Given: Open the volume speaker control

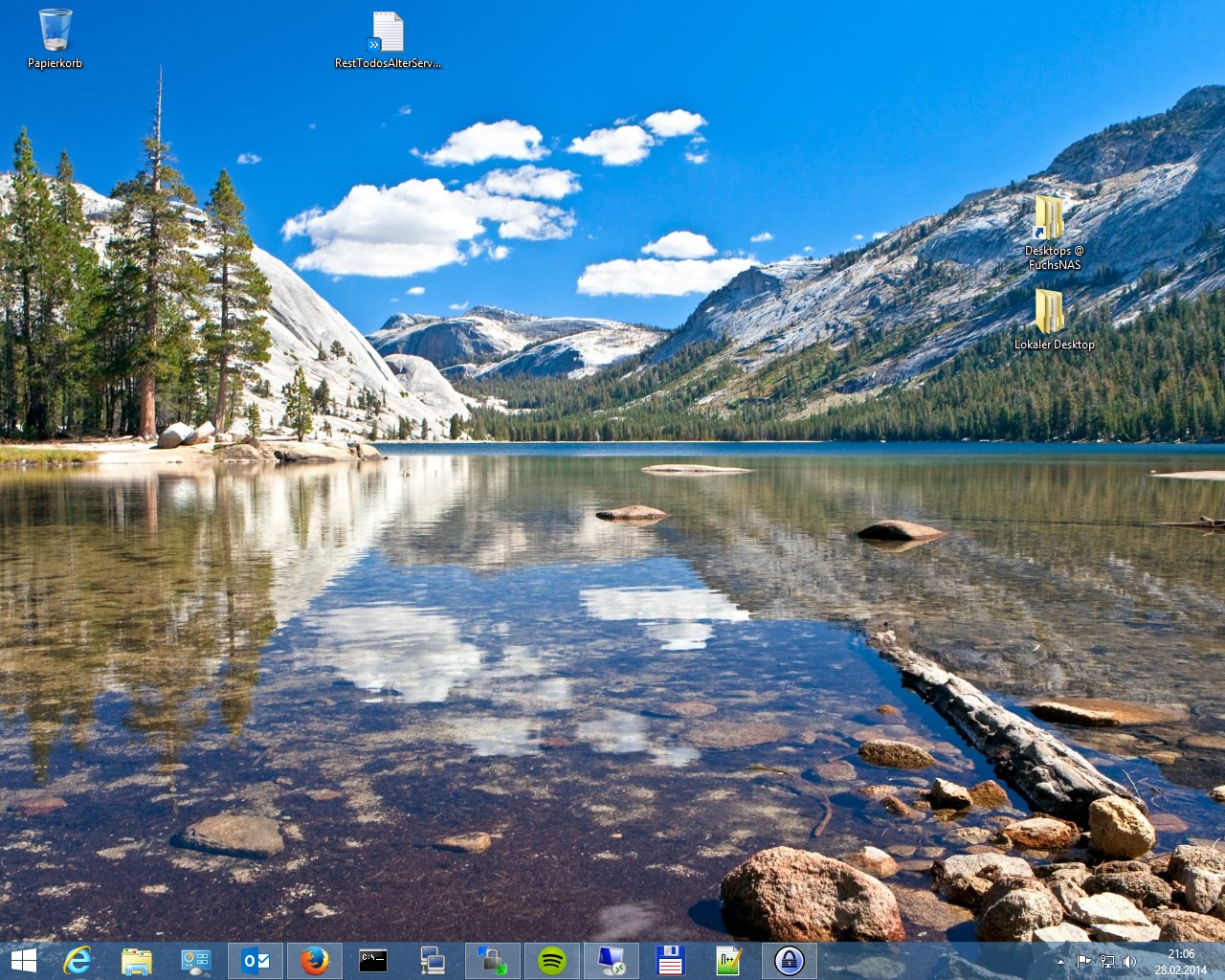Looking at the screenshot, I should (1129, 962).
